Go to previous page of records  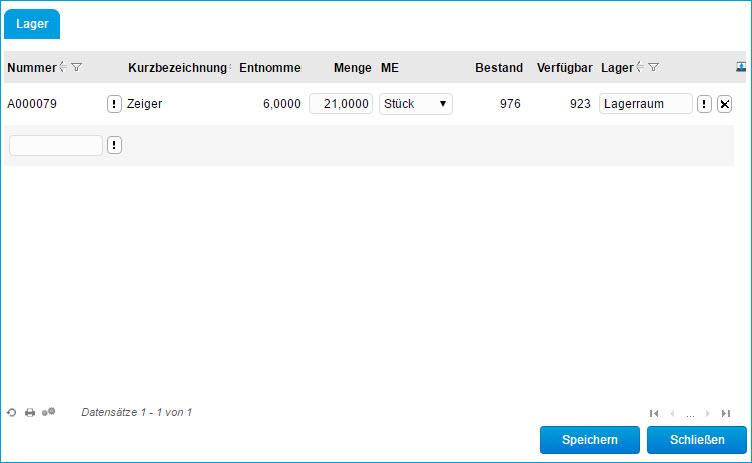coord(672,413)
